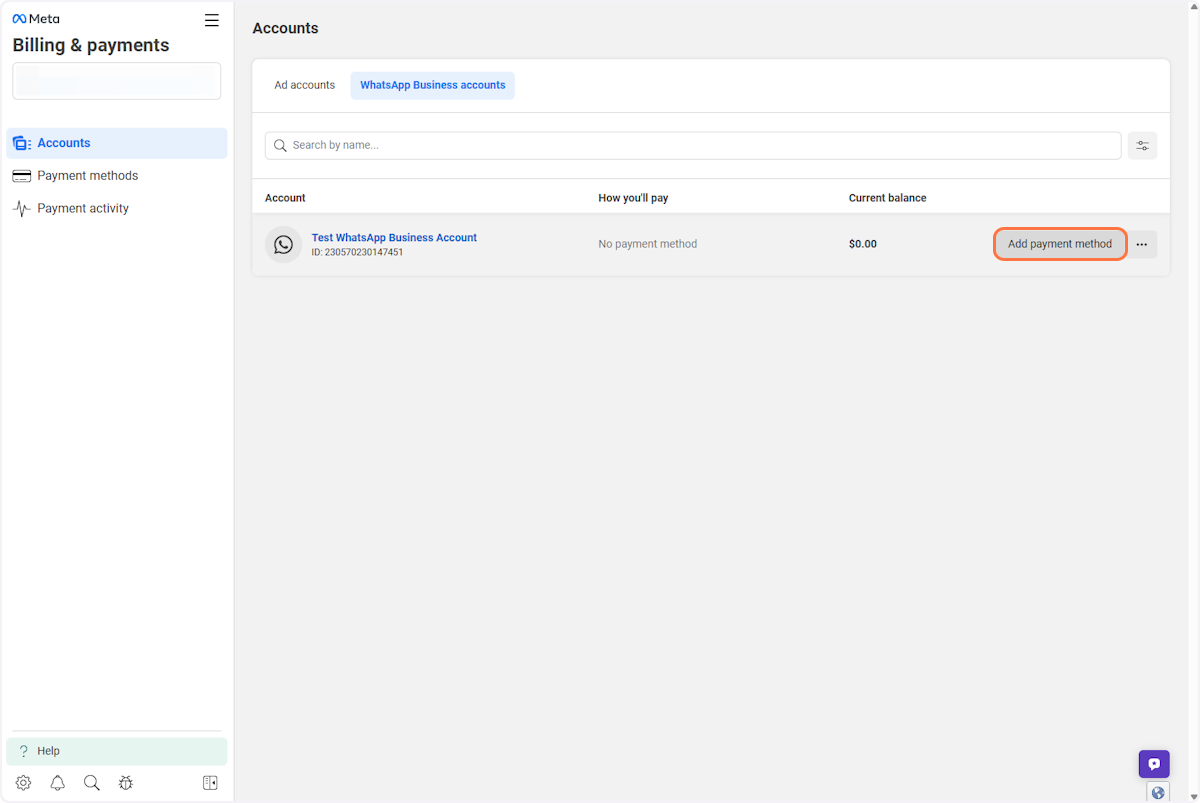The height and width of the screenshot is (803, 1200).
Task: Open the purple chat support button
Action: tap(1154, 764)
